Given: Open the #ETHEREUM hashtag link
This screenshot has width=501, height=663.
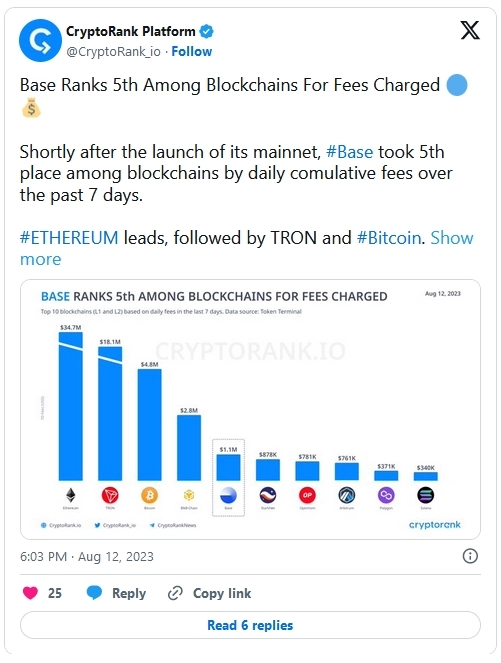Looking at the screenshot, I should 69,238.
